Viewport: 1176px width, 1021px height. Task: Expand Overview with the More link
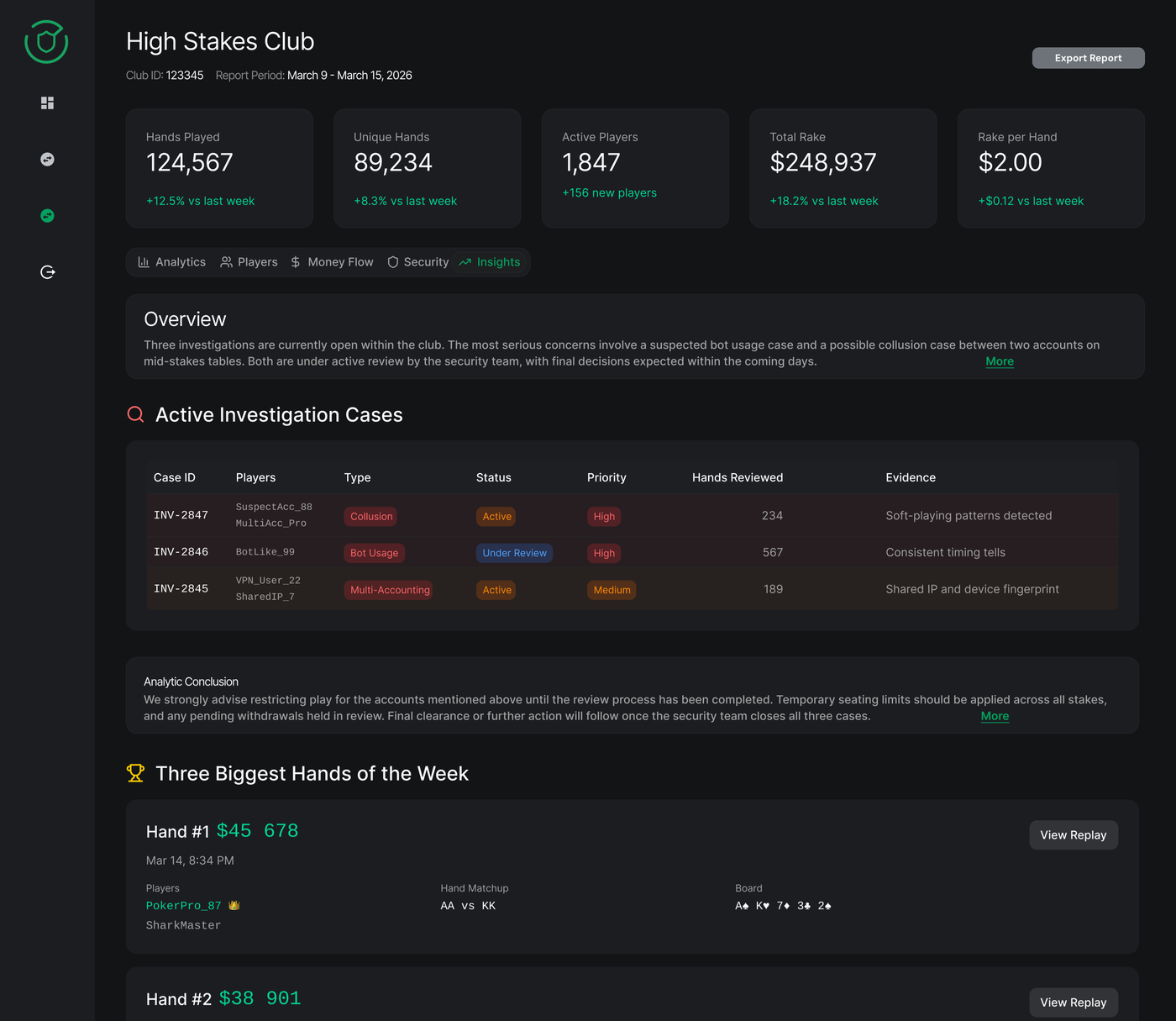[x=1000, y=361]
